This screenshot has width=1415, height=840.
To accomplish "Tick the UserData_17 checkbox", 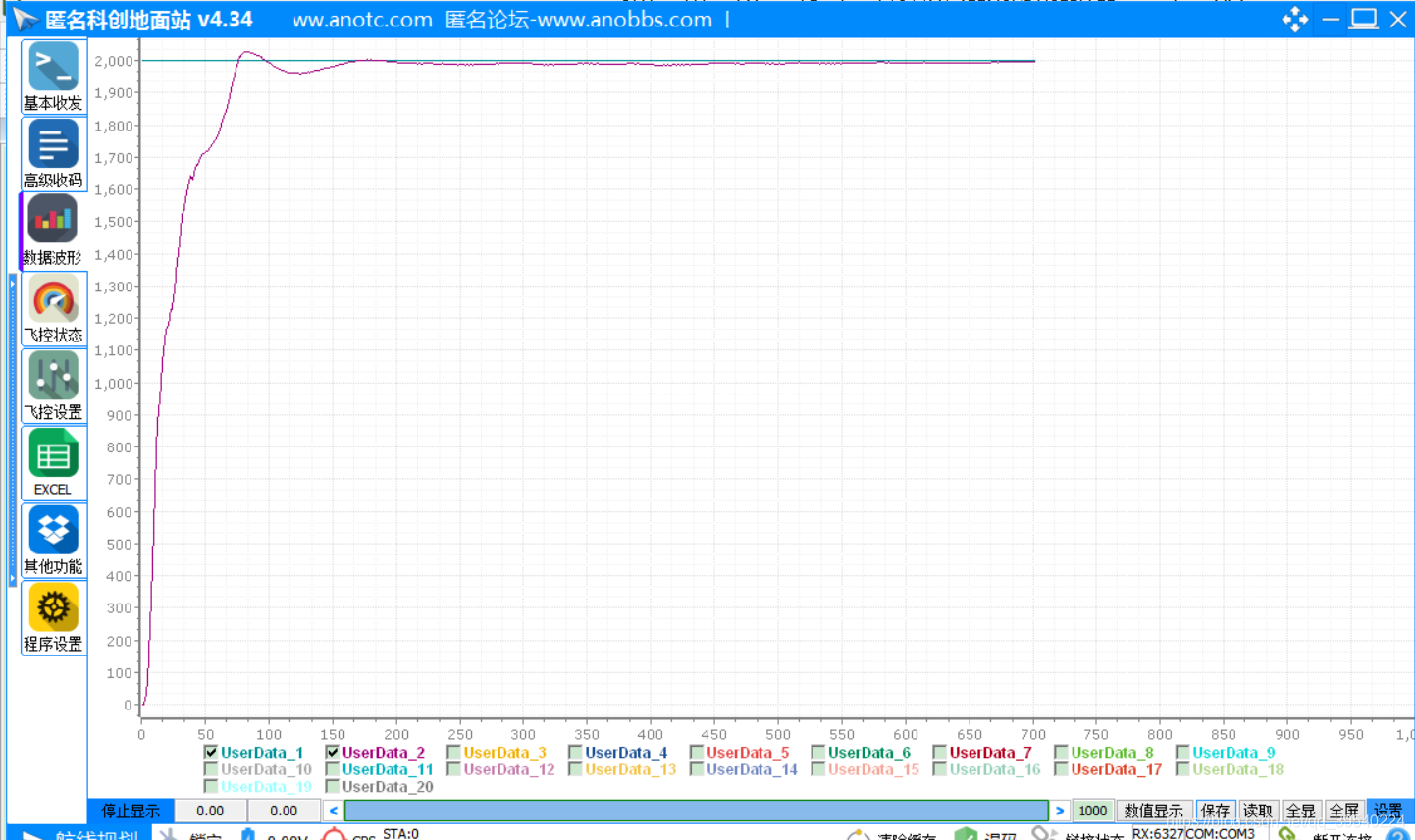I will click(1061, 770).
